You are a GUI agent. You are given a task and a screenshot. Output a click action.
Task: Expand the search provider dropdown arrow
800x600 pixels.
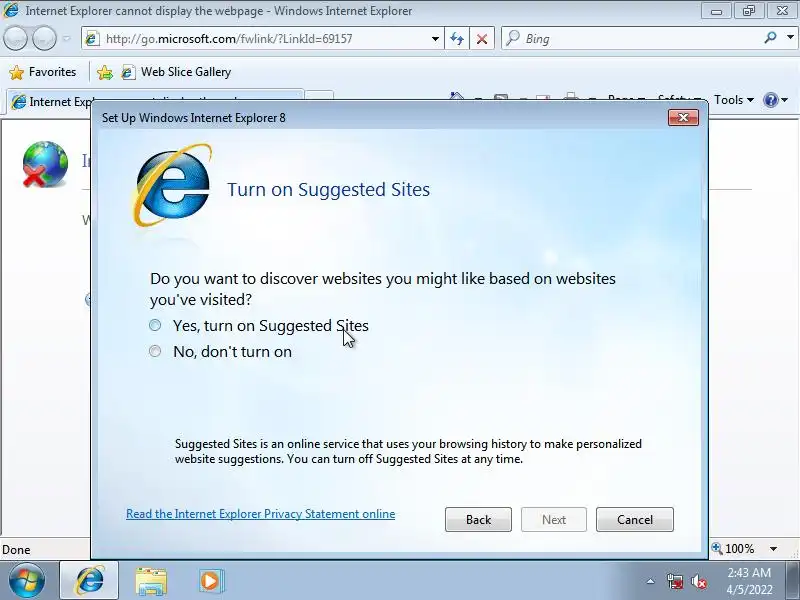(x=790, y=38)
